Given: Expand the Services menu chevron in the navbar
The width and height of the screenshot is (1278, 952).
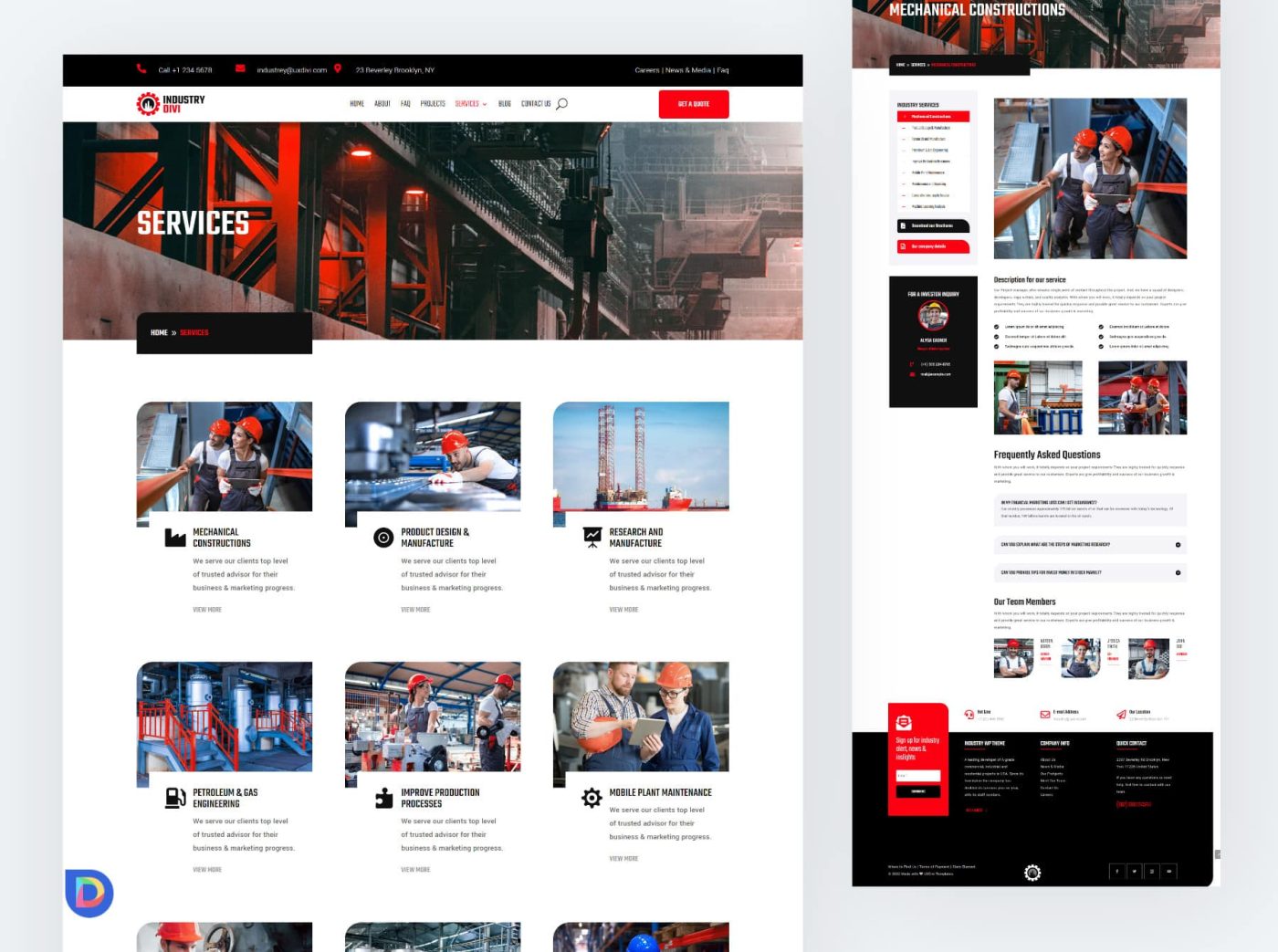Looking at the screenshot, I should tap(485, 104).
